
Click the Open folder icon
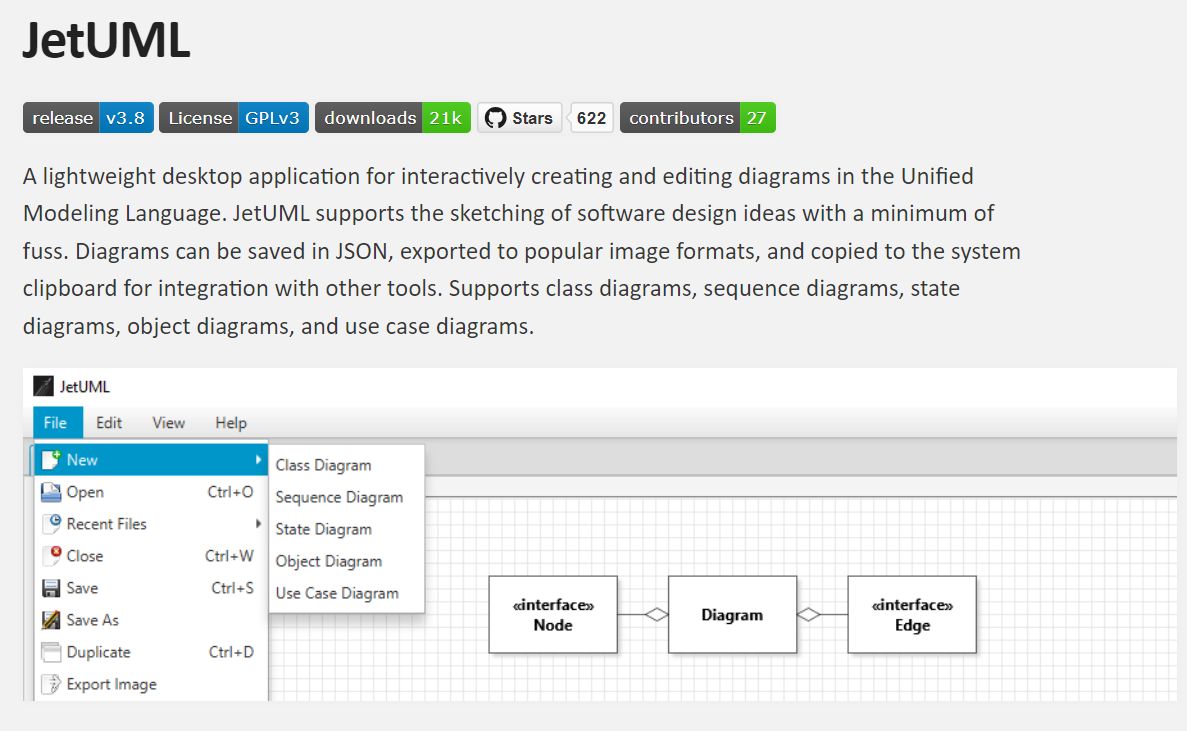pos(51,492)
